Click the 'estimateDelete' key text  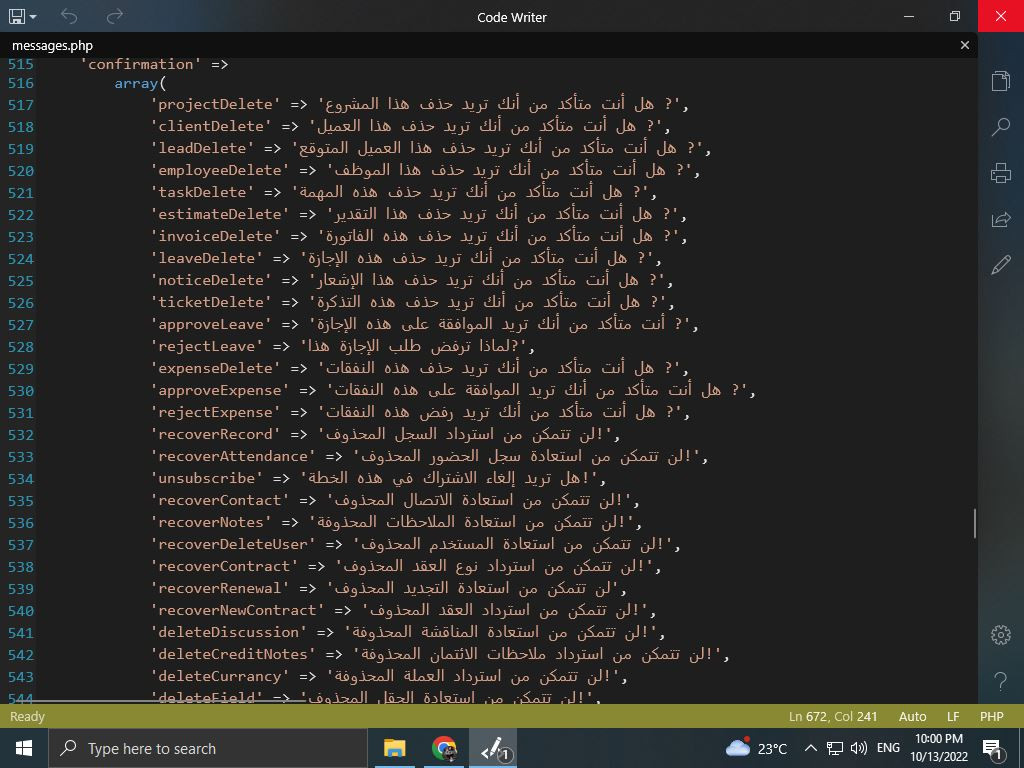(220, 214)
